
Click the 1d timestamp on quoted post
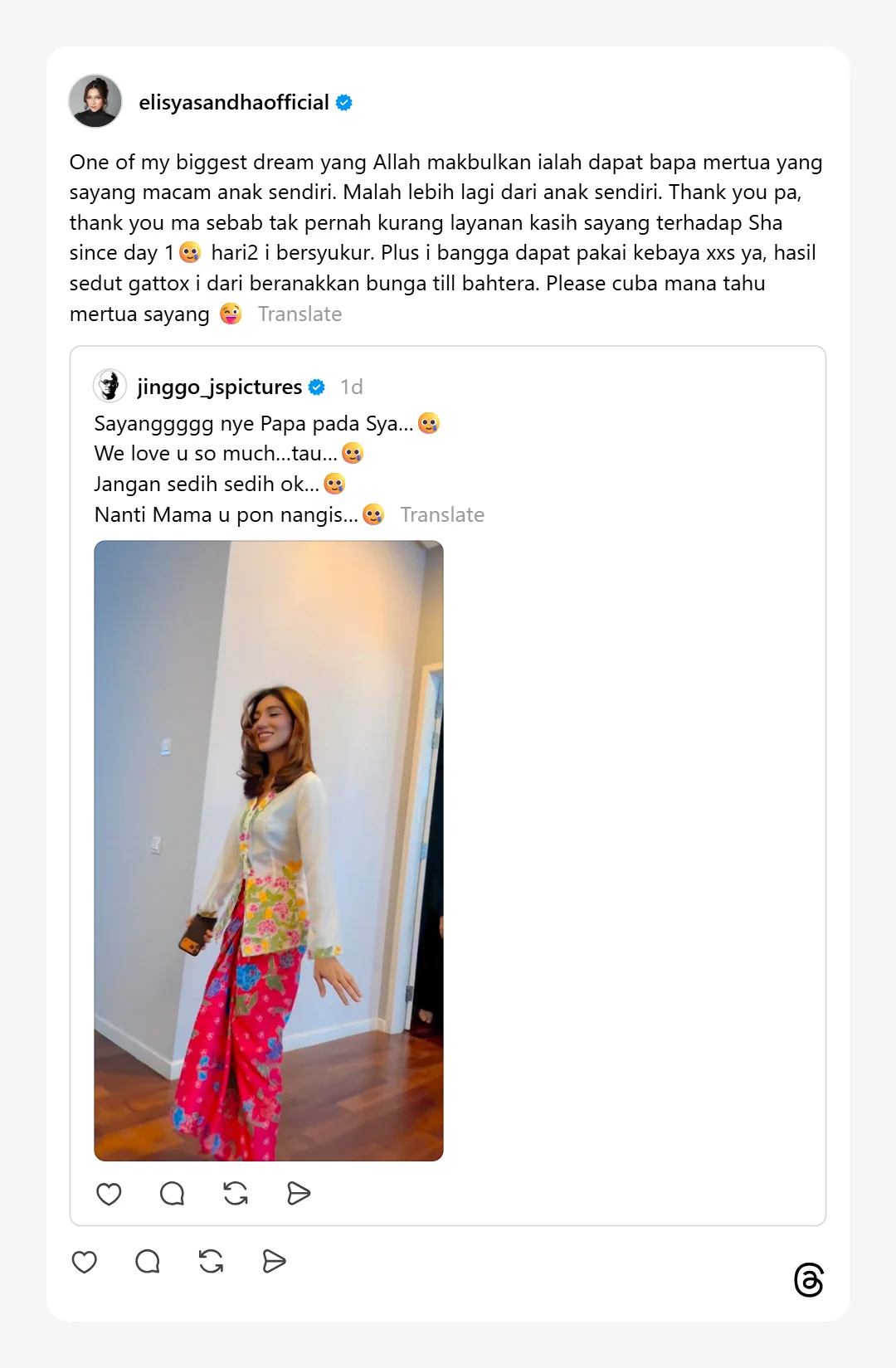(x=352, y=387)
